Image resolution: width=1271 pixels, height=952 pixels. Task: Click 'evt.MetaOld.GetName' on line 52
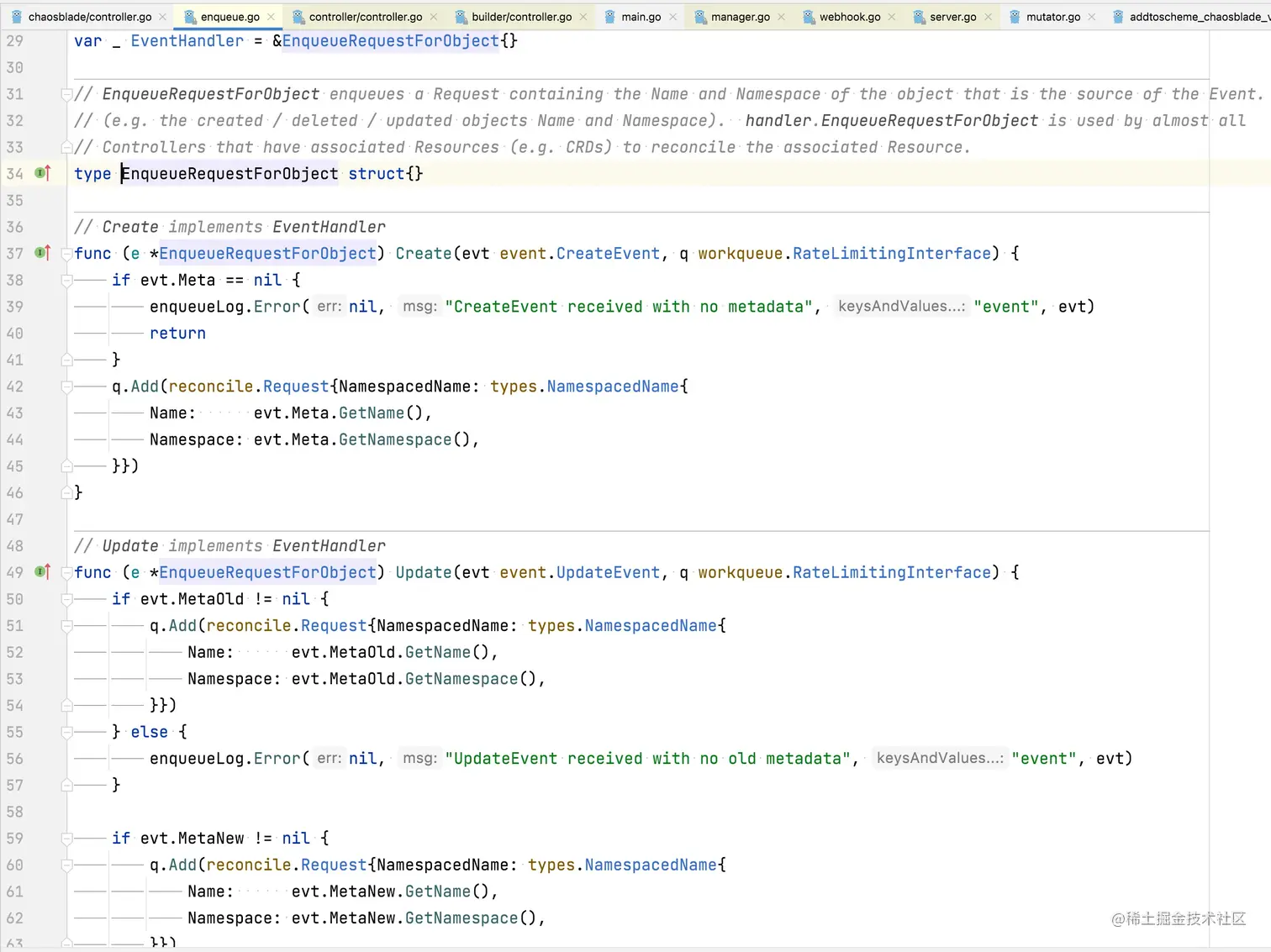coord(382,652)
